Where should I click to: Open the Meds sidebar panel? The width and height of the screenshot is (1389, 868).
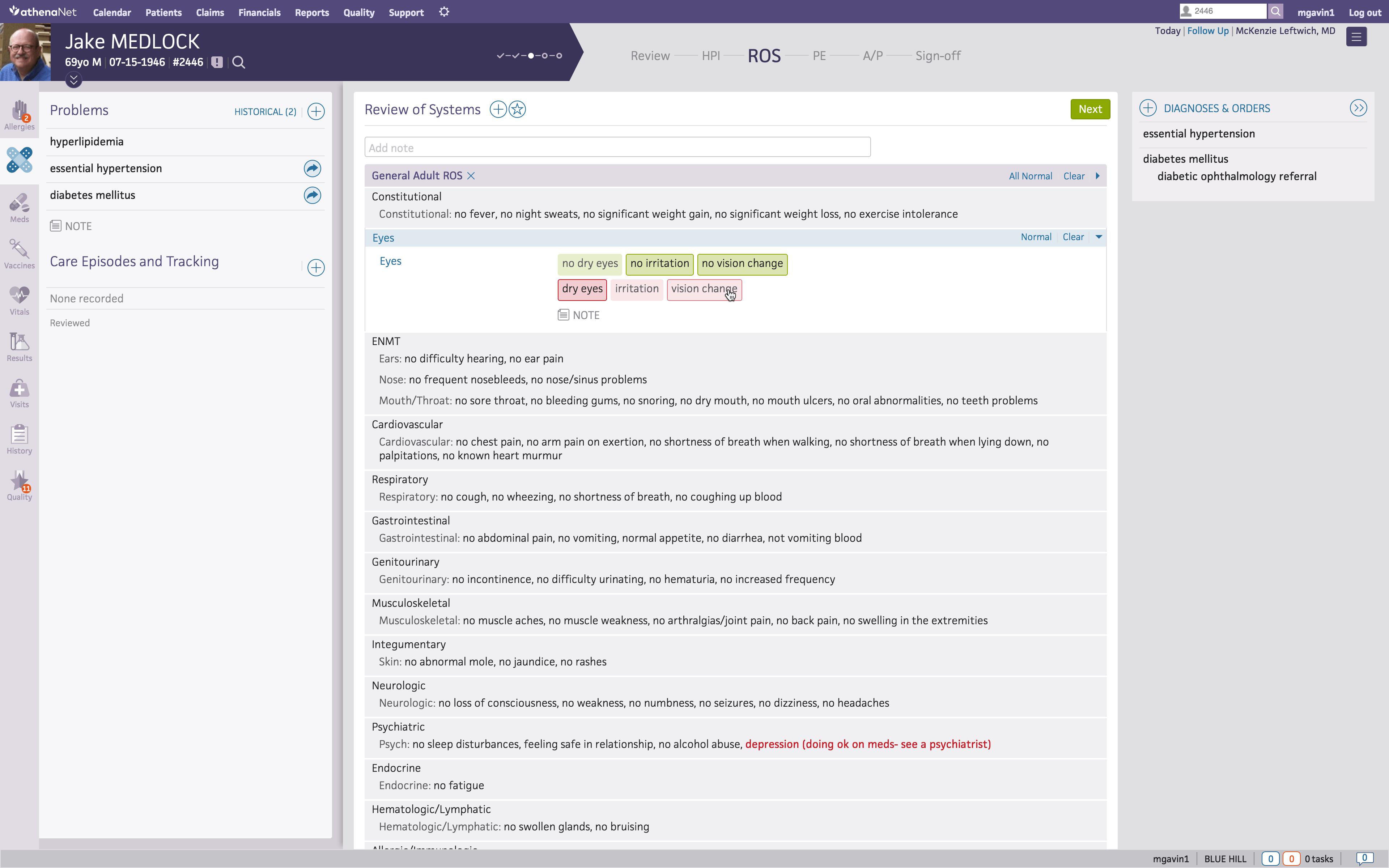19,207
